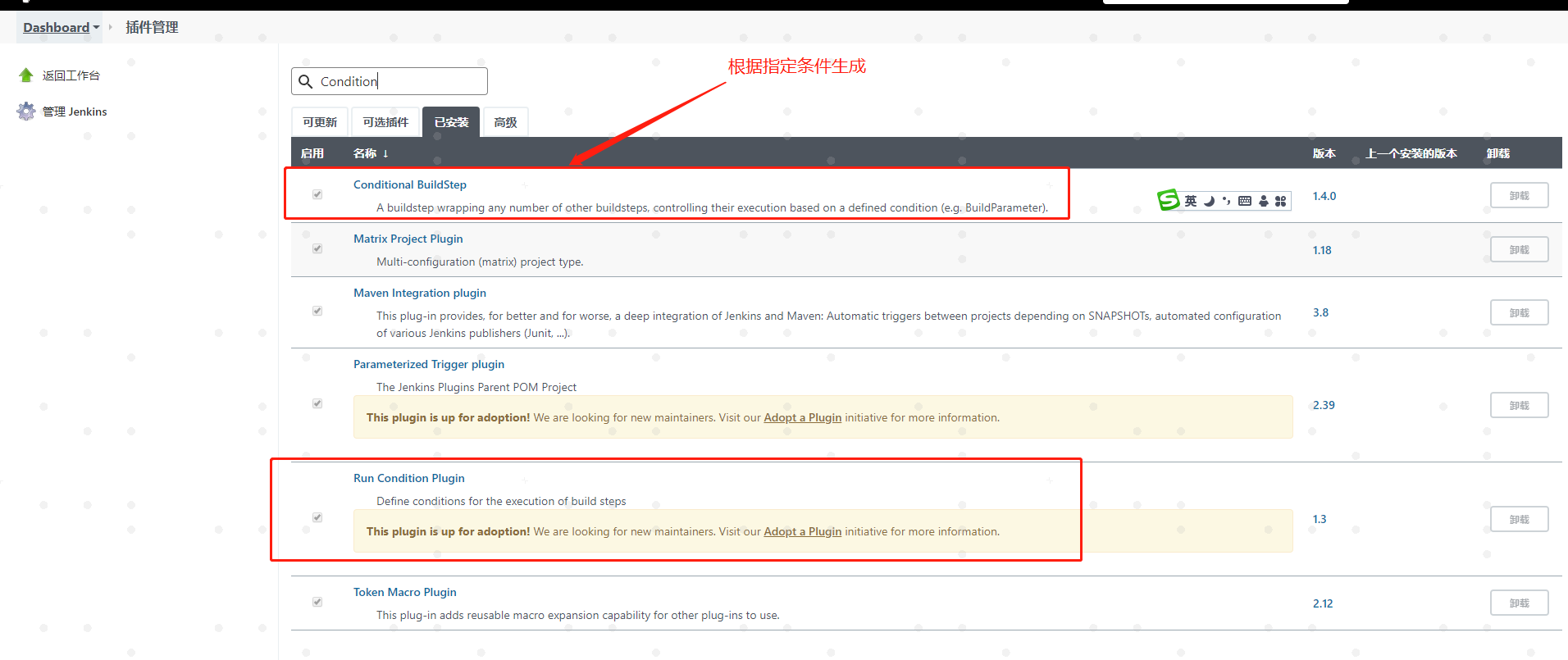Toggle the punctuation icon in the Sogou bar
Screen dimensions: 1568x660
tap(1226, 201)
